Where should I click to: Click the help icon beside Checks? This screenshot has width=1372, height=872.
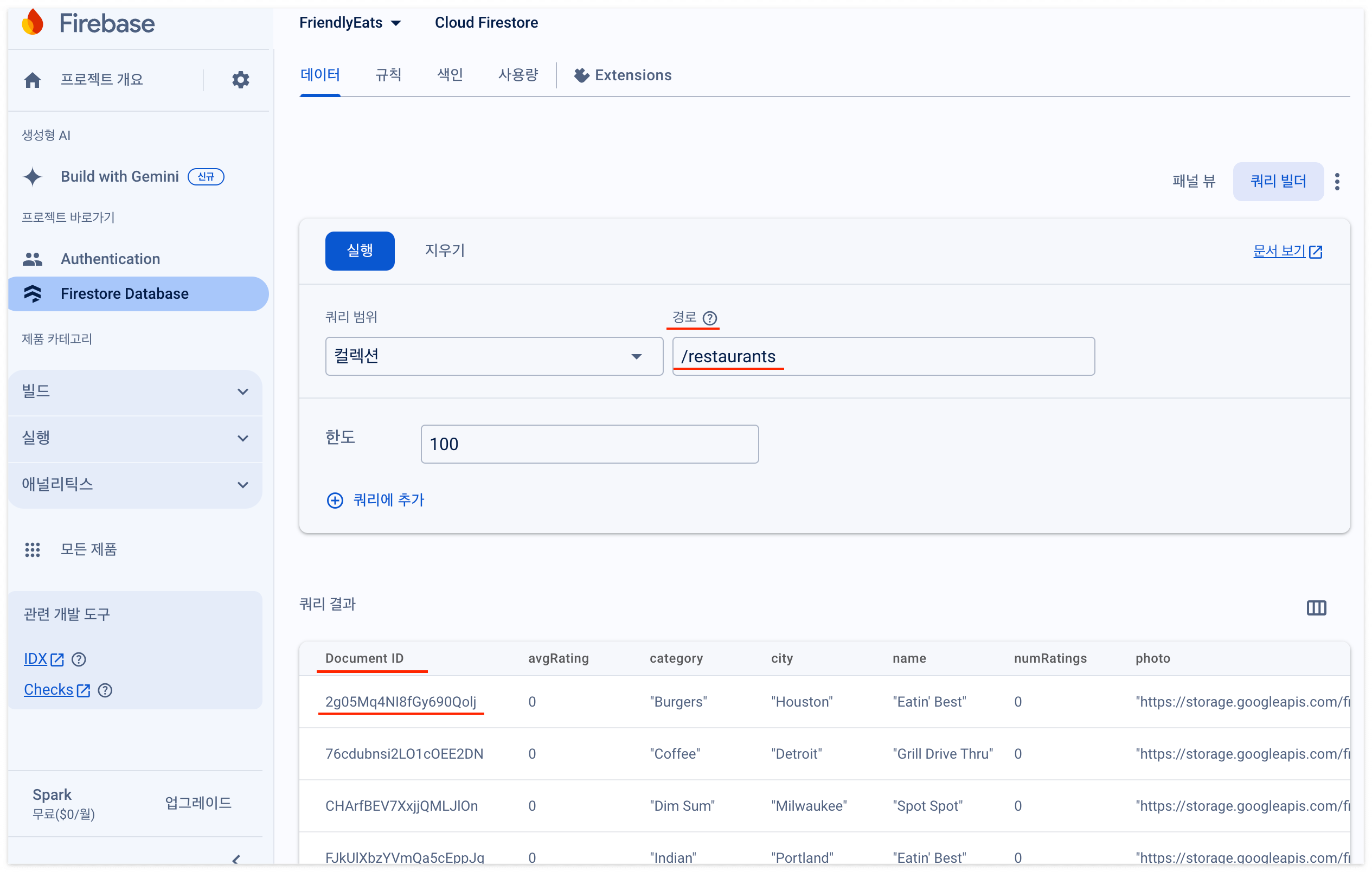tap(105, 690)
